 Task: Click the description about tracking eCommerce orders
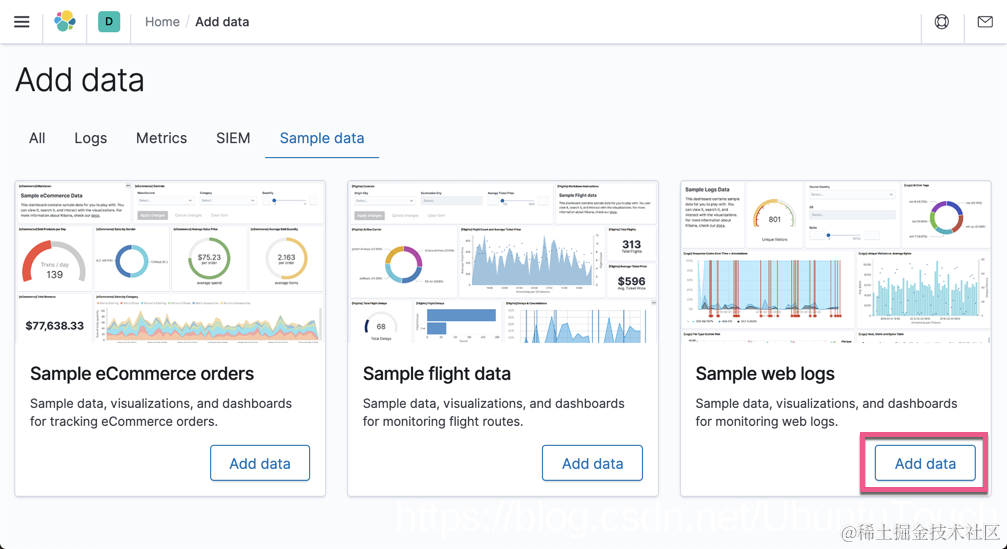(x=161, y=412)
